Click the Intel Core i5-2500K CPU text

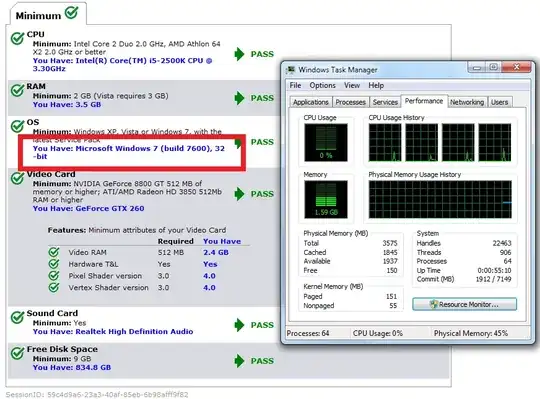point(123,65)
